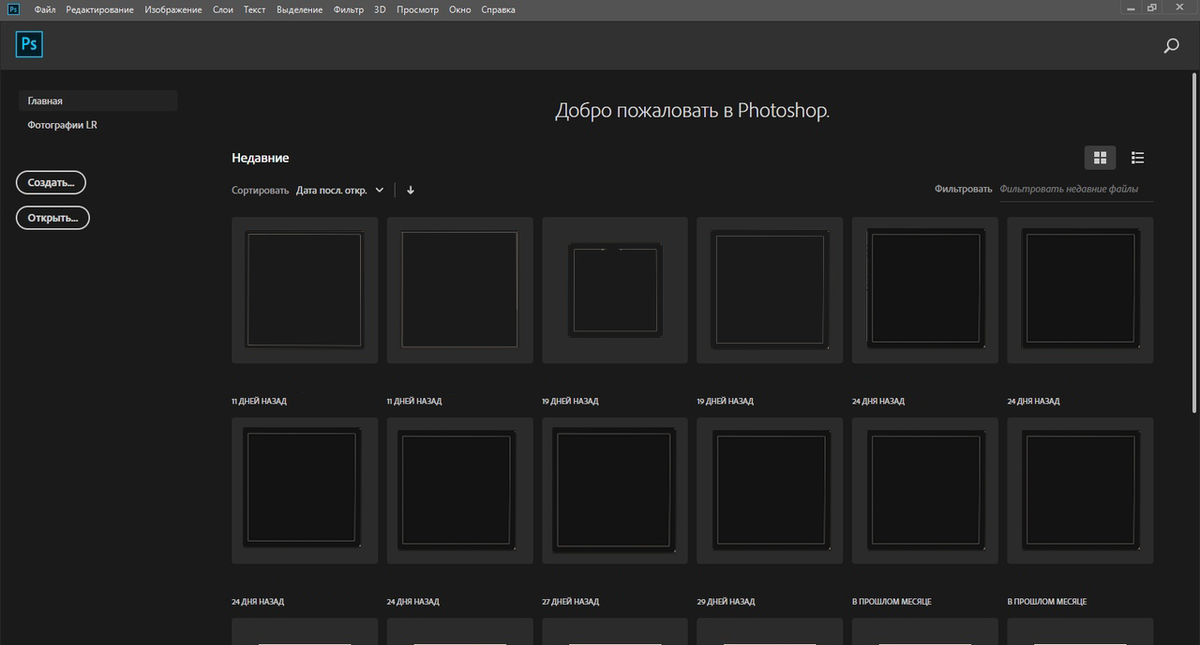Screen dimensions: 1200x645
Task: Open the Просмотр menu
Action: click(418, 9)
